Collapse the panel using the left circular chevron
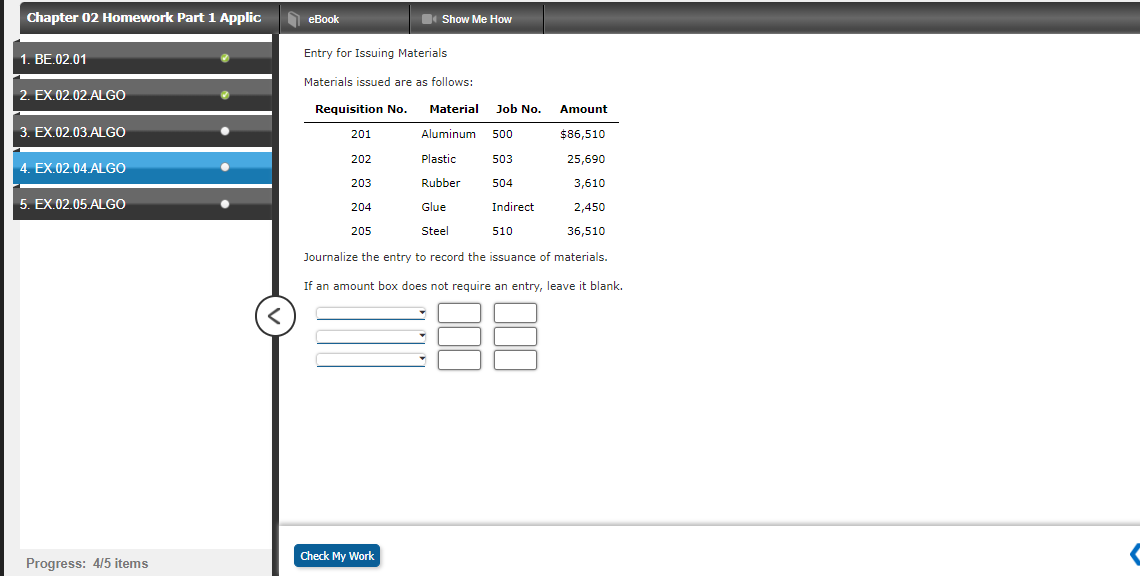1140x576 pixels. [275, 316]
